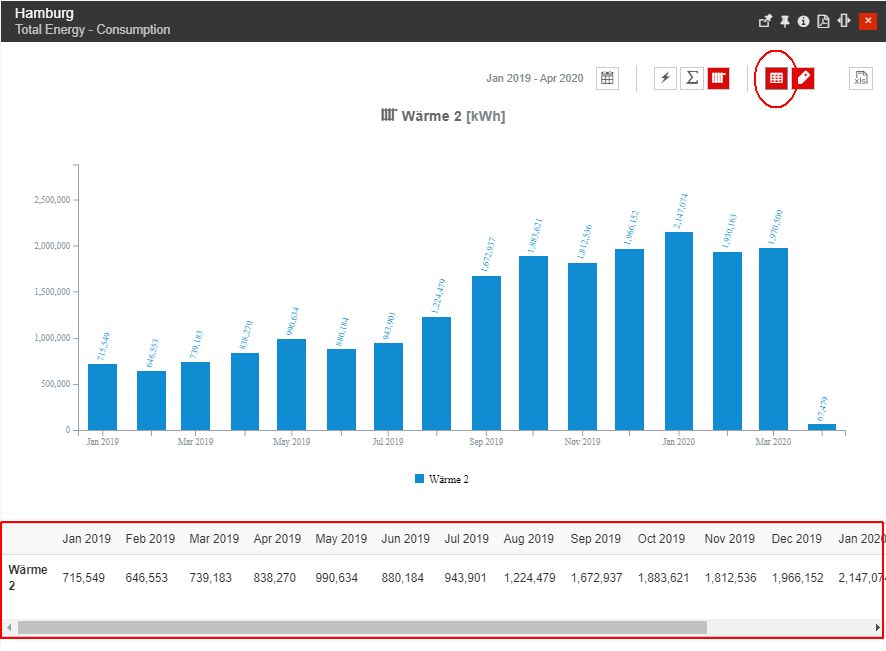886x651 pixels.
Task: Select the electricity lightning bolt icon
Action: click(x=665, y=78)
